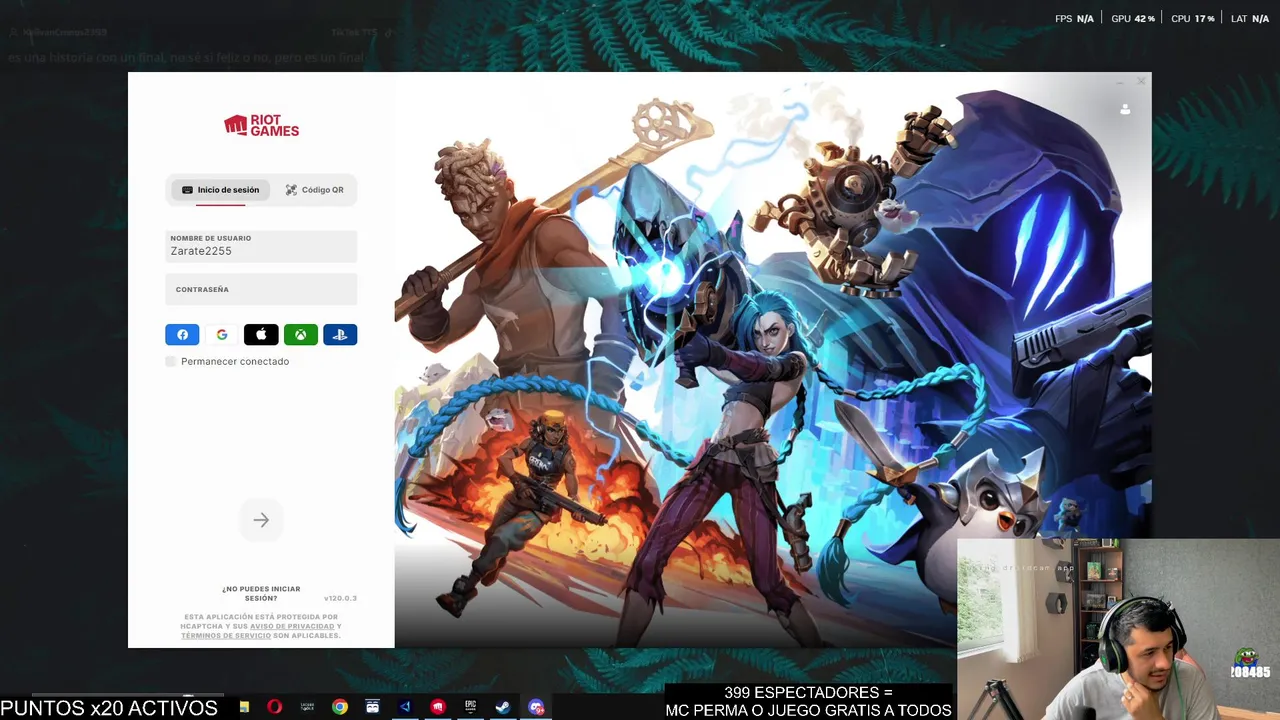Sign in with Xbox button
Screen dimensions: 1280x720
coord(300,335)
